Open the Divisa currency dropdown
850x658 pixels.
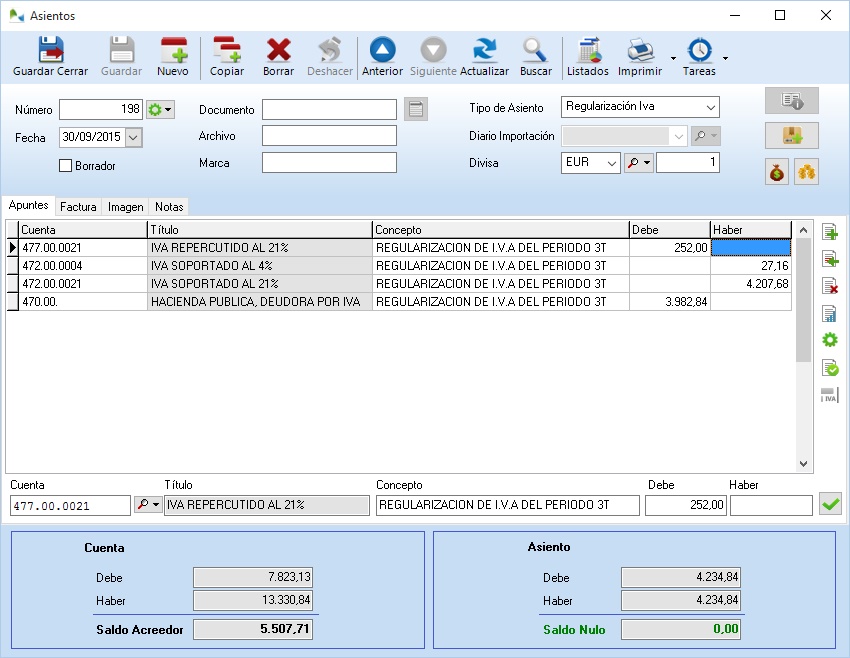click(611, 163)
